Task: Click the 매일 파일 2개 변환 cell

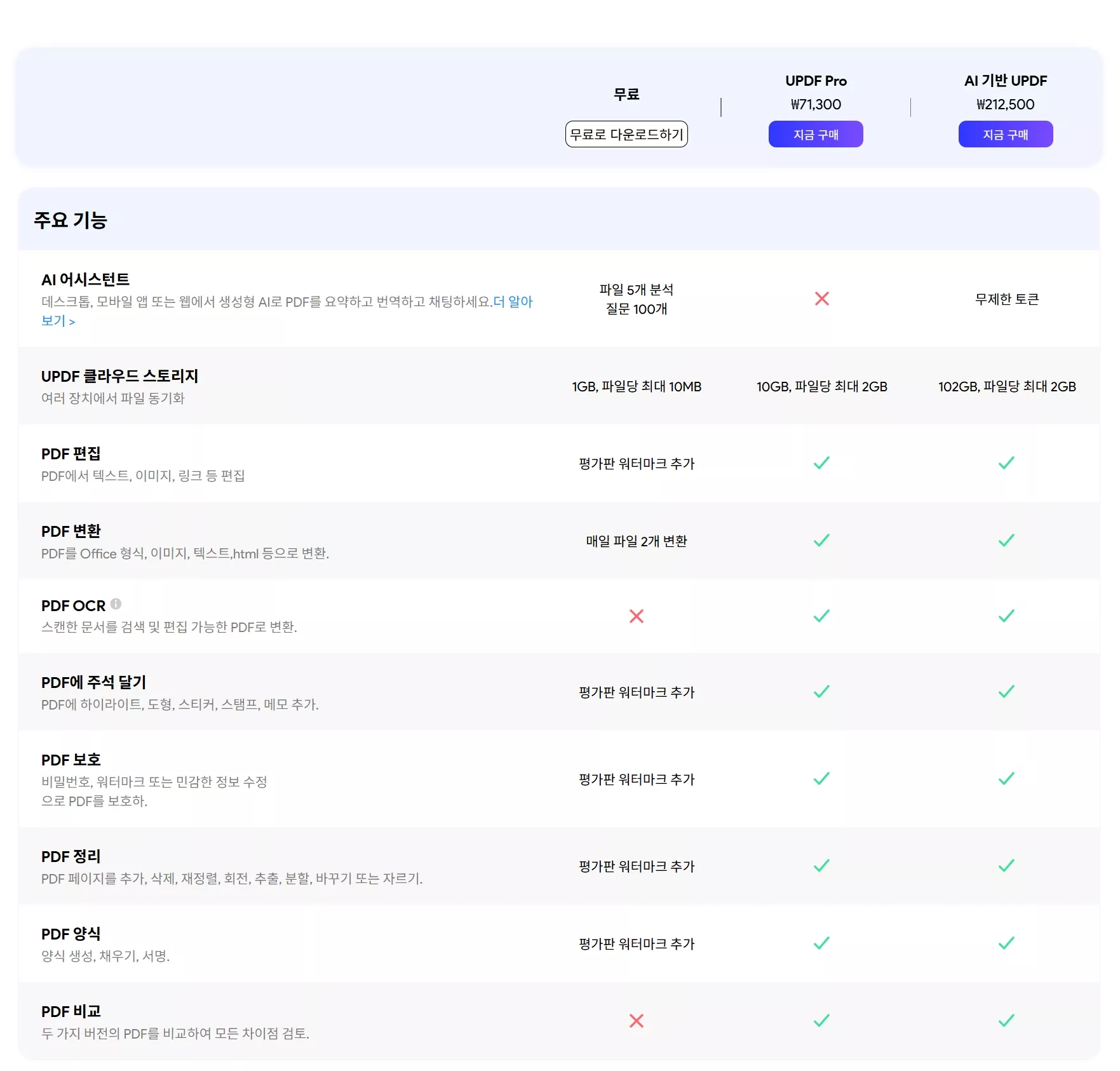Action: 637,541
